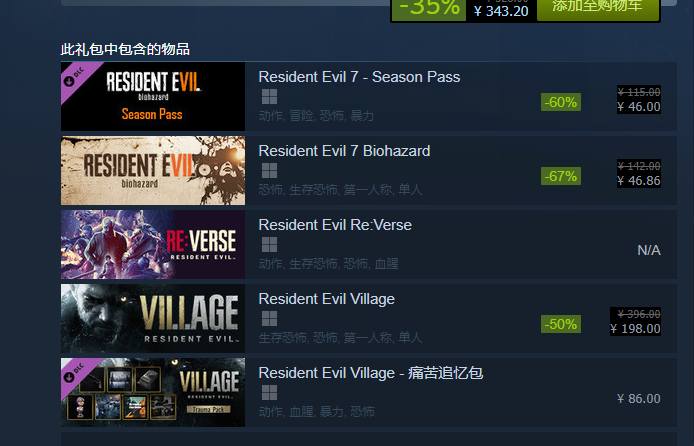This screenshot has height=446, width=694.
Task: Click Windows icon under Resident Evil 7 Season Pass
Action: pyautogui.click(x=269, y=96)
